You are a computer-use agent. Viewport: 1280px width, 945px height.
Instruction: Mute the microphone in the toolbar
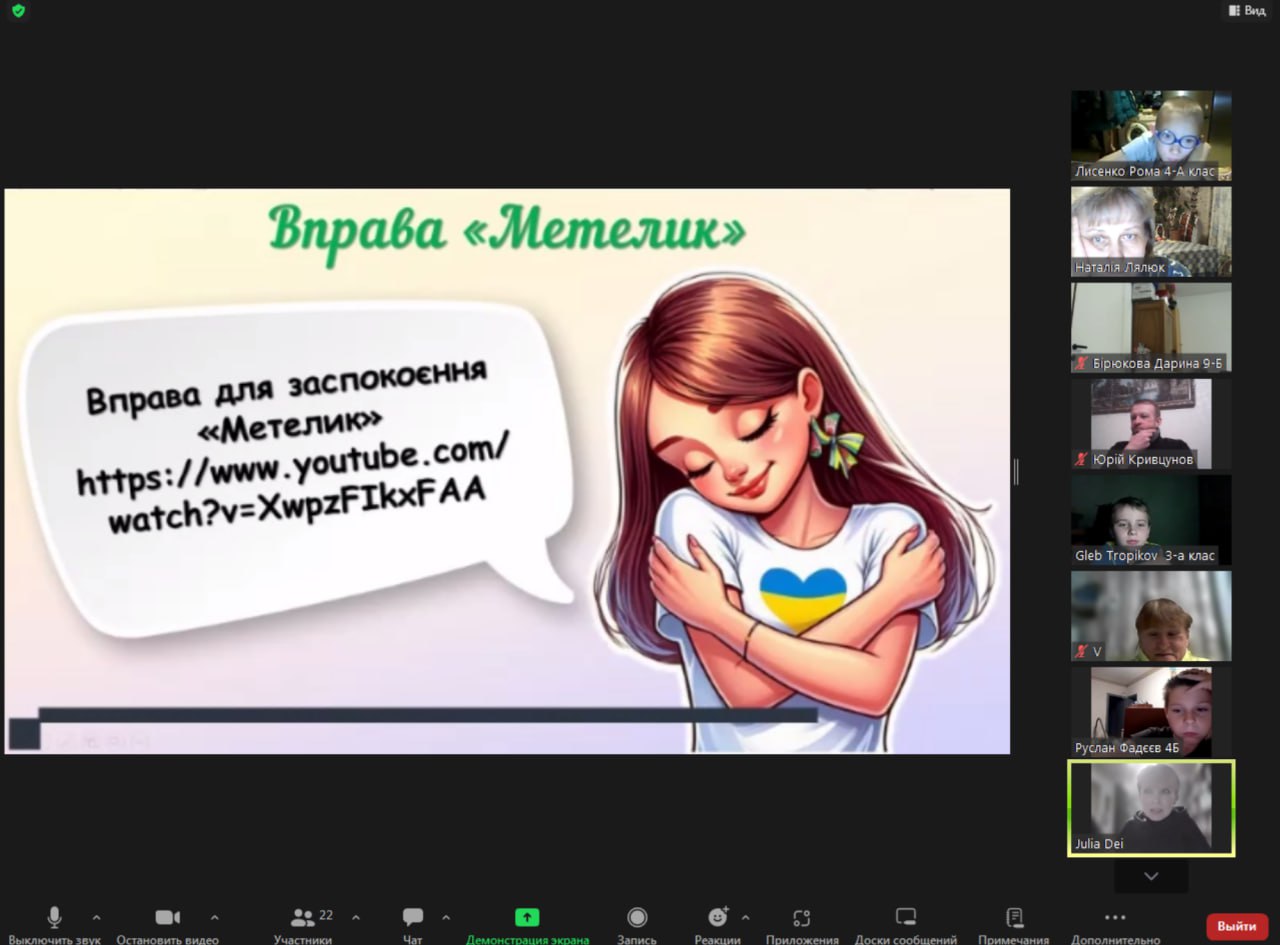point(54,917)
